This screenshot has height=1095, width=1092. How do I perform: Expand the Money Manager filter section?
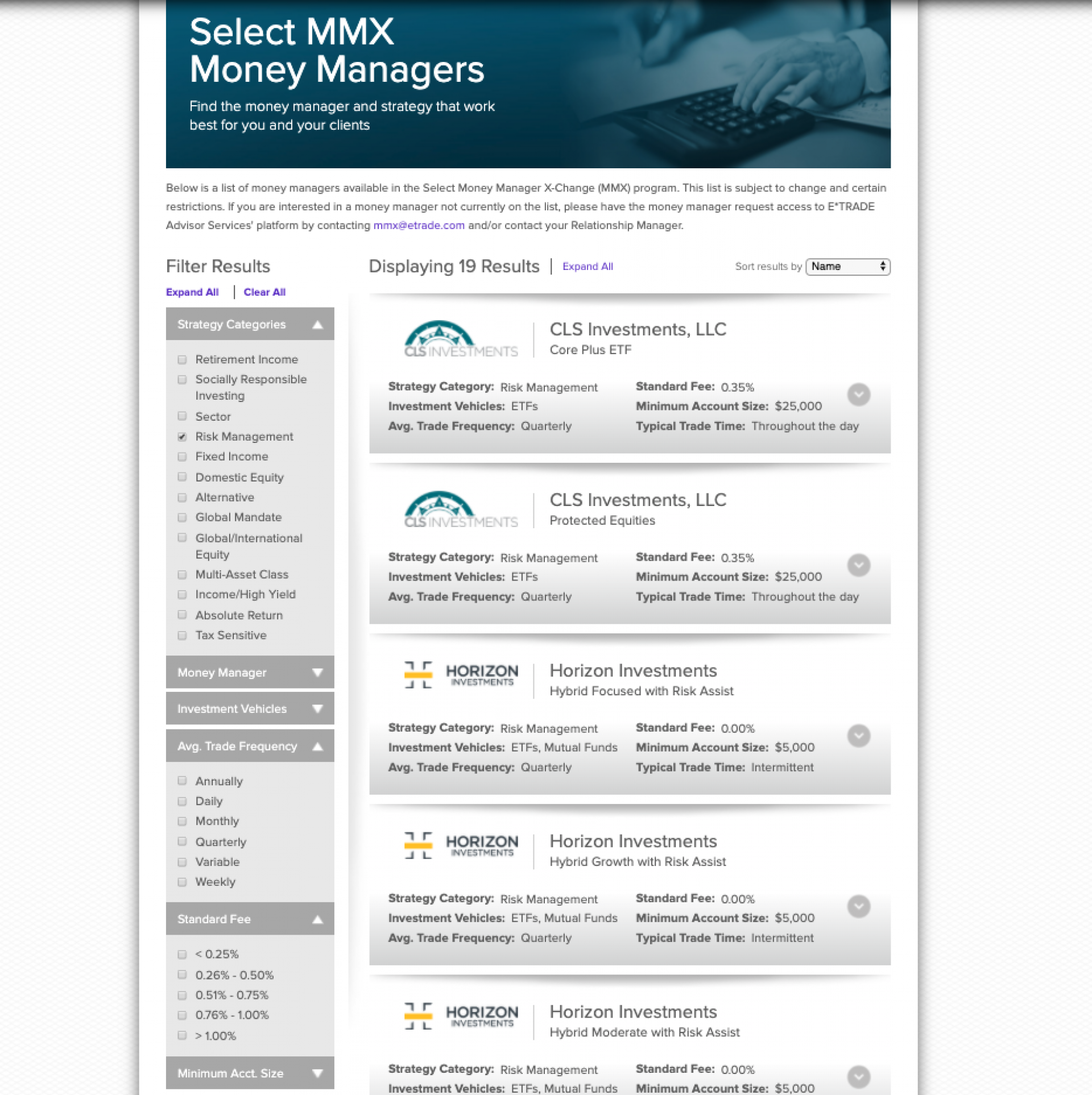pyautogui.click(x=317, y=673)
